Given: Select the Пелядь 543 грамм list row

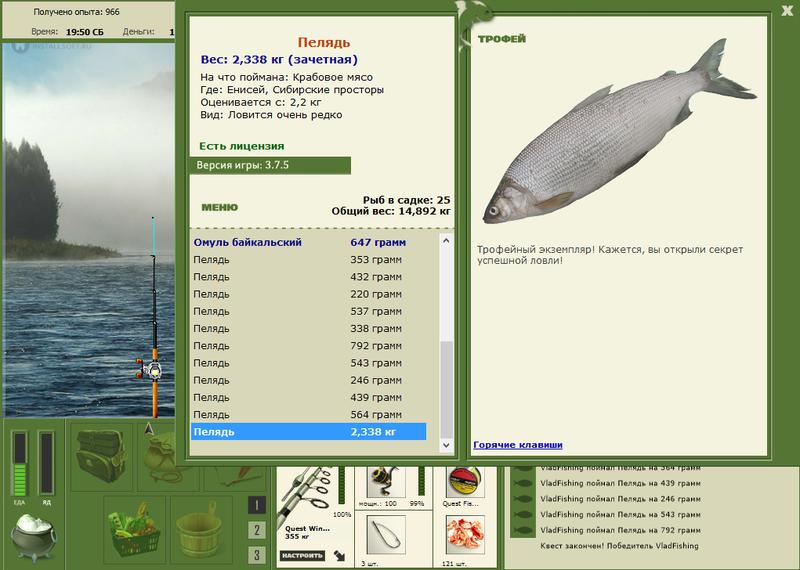Looking at the screenshot, I should pyautogui.click(x=309, y=363).
